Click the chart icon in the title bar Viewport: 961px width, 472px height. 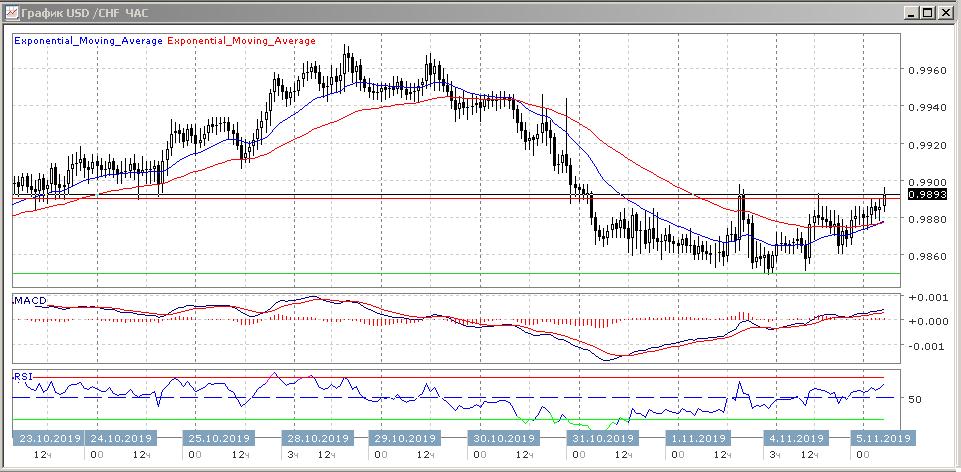[12, 13]
